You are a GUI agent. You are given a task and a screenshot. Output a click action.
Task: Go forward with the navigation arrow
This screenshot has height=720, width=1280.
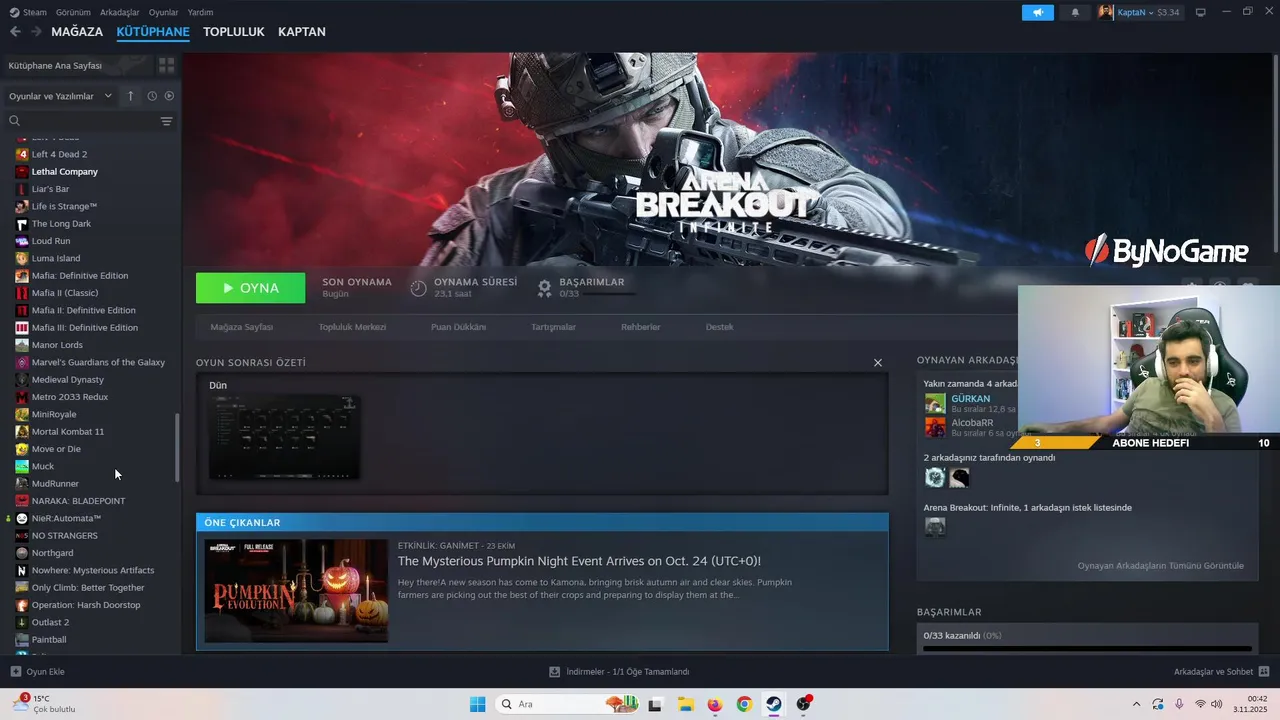pos(36,32)
